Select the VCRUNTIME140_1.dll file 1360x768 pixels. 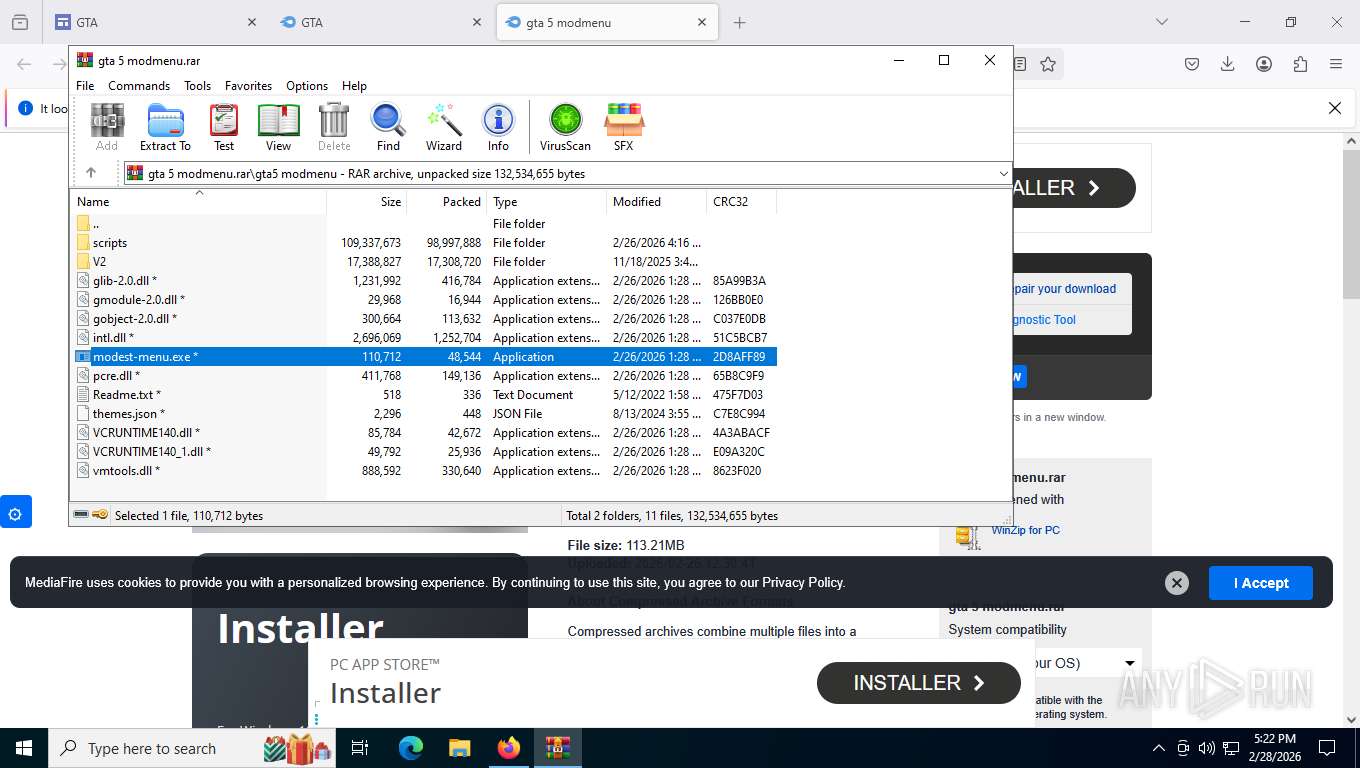425,452
